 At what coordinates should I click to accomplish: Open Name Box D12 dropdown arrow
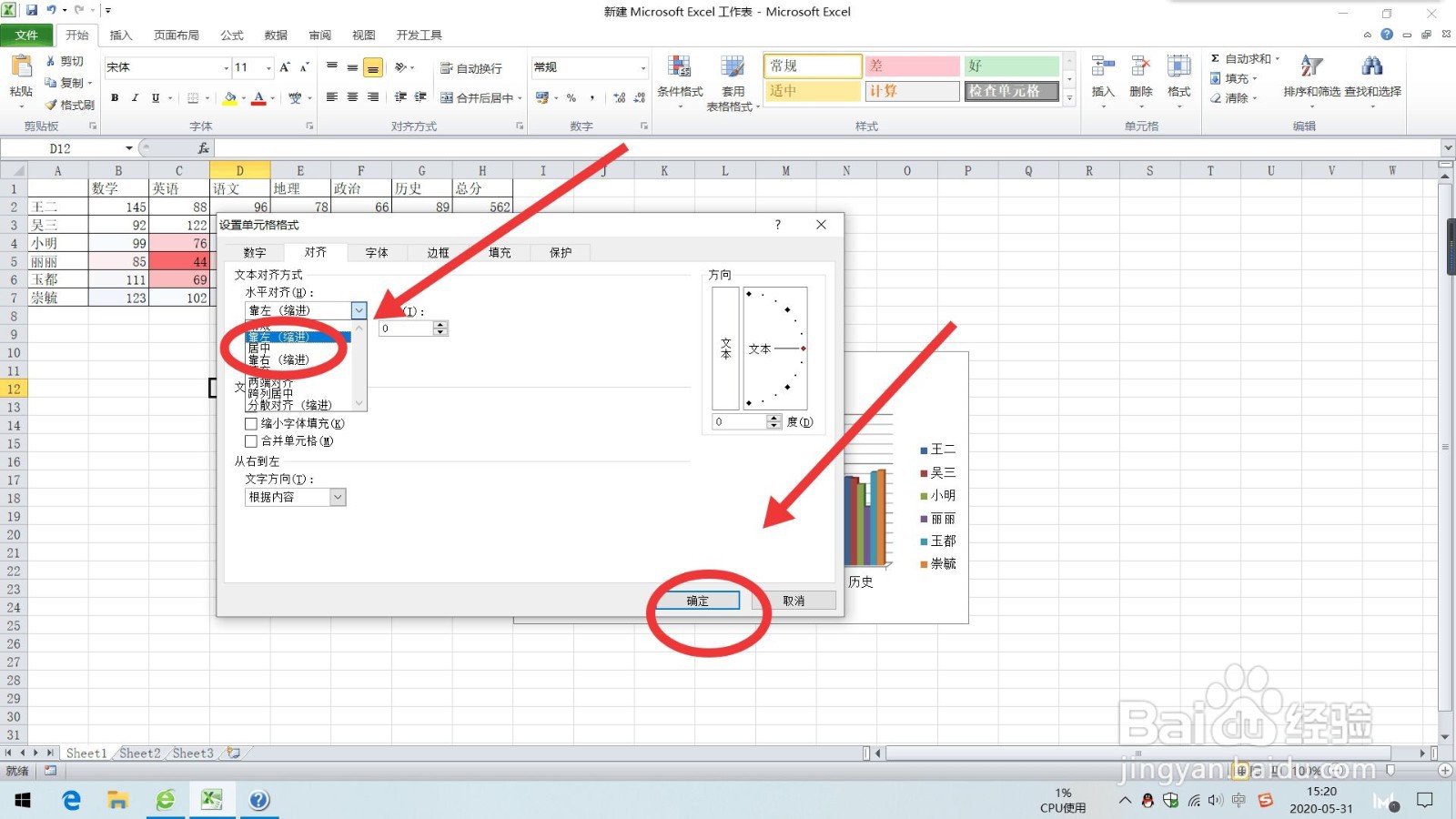pyautogui.click(x=129, y=148)
